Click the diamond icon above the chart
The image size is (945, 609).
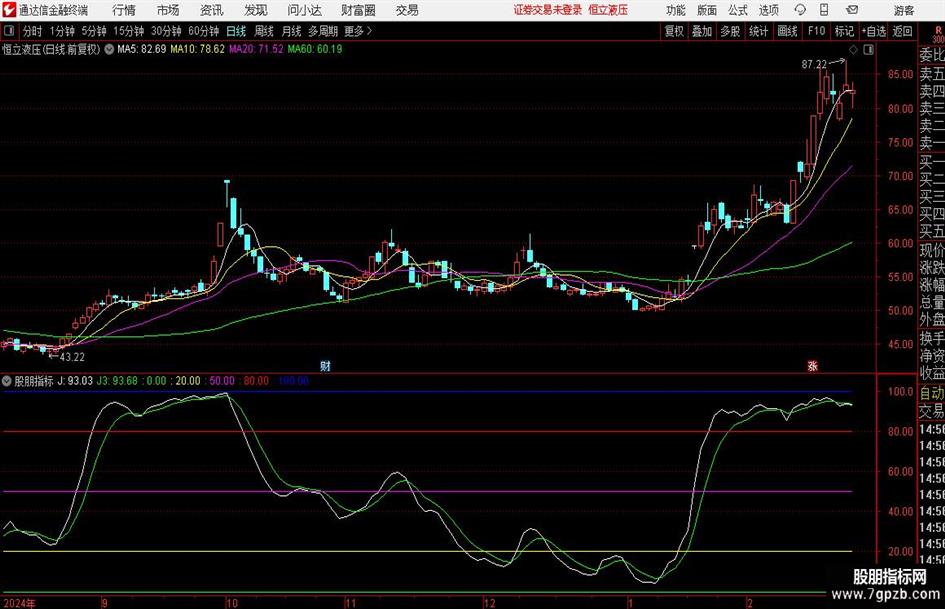853,49
